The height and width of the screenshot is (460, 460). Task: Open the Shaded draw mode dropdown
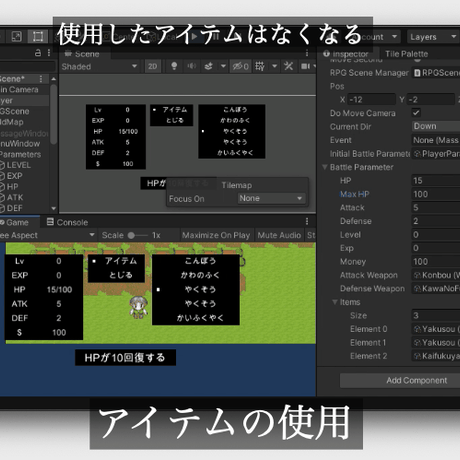99,67
